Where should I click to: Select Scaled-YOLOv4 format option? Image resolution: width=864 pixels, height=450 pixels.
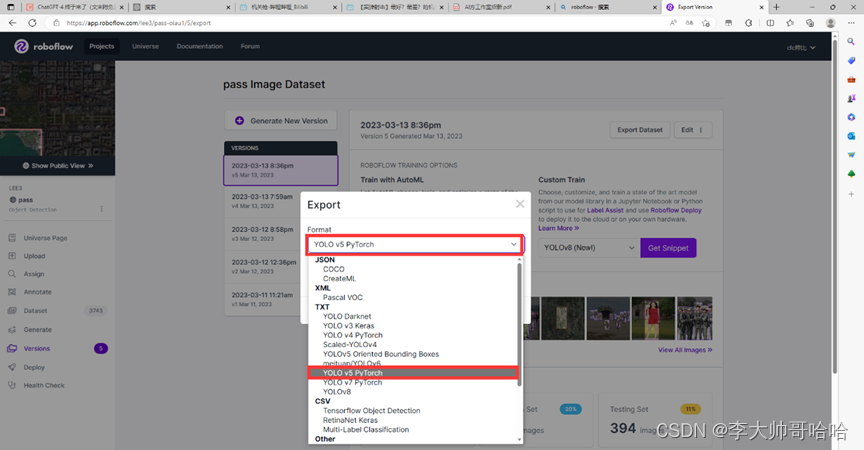pos(349,344)
